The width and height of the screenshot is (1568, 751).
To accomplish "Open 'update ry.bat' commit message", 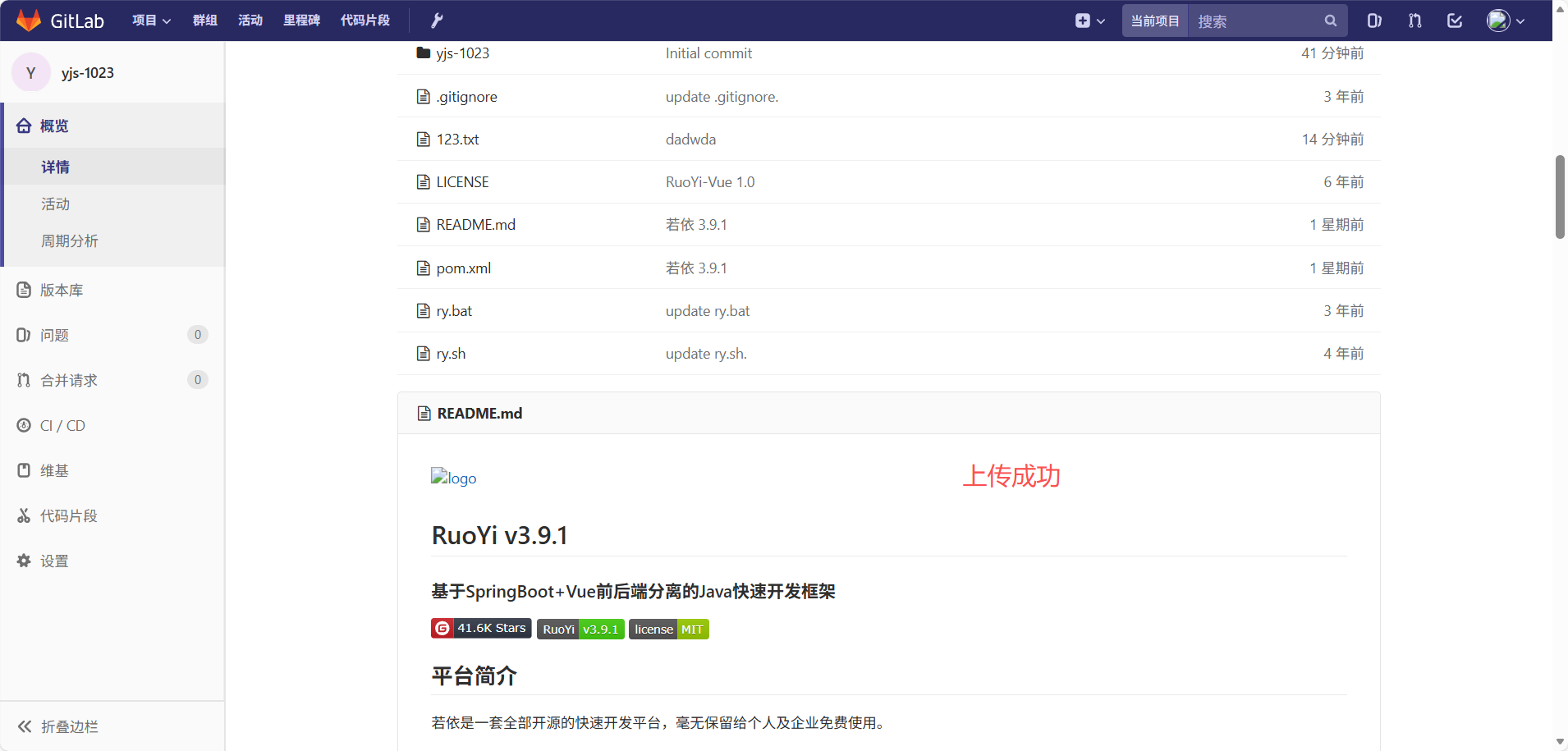I will coord(708,311).
